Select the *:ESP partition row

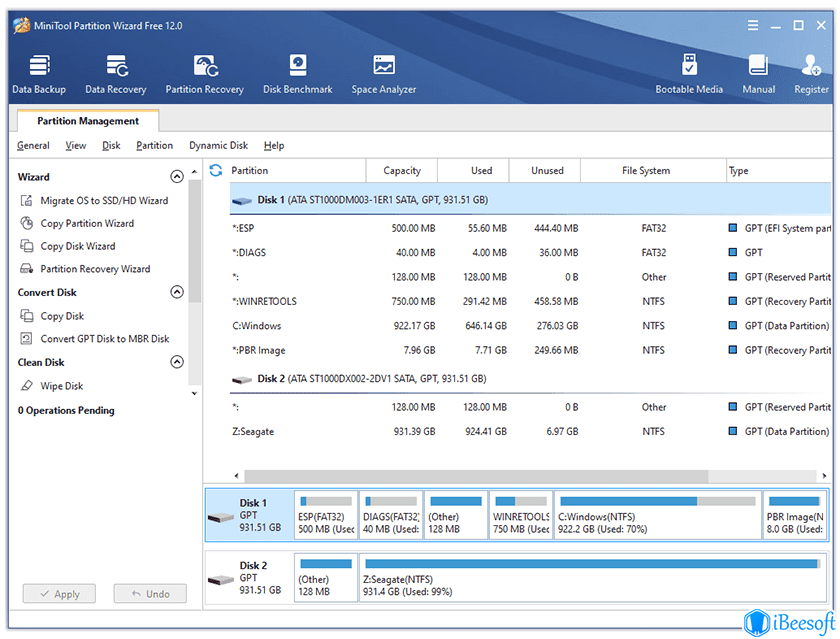click(x=530, y=228)
